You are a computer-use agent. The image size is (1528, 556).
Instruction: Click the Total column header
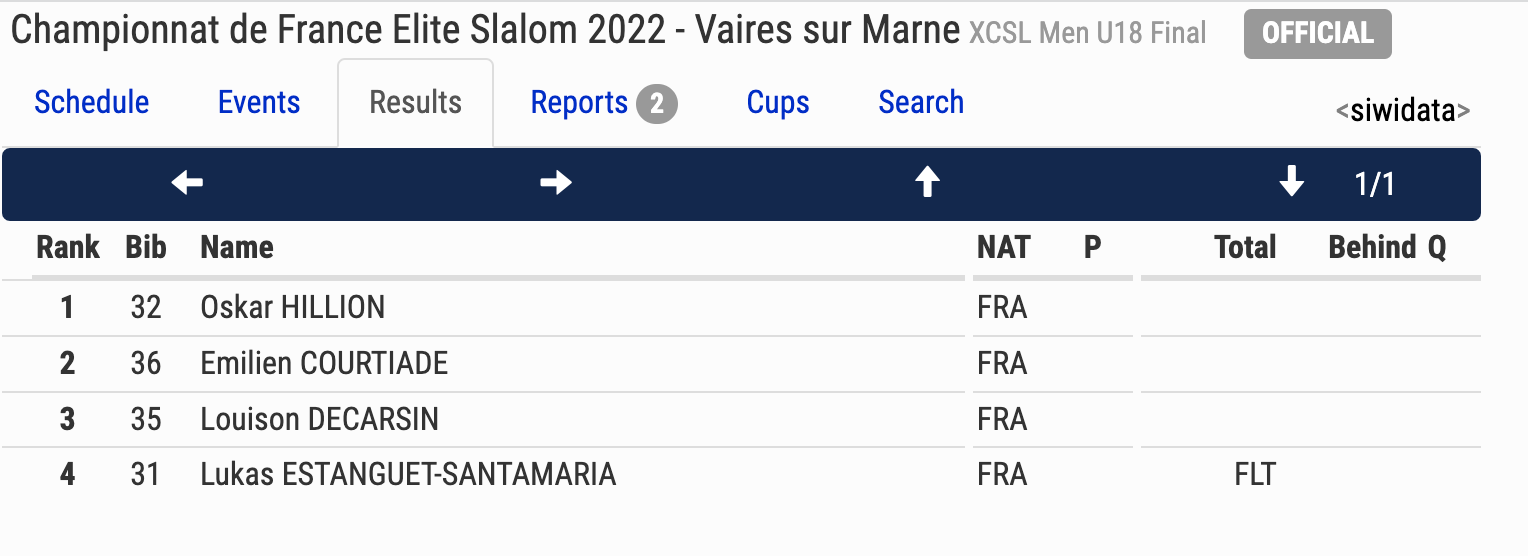click(x=1245, y=247)
